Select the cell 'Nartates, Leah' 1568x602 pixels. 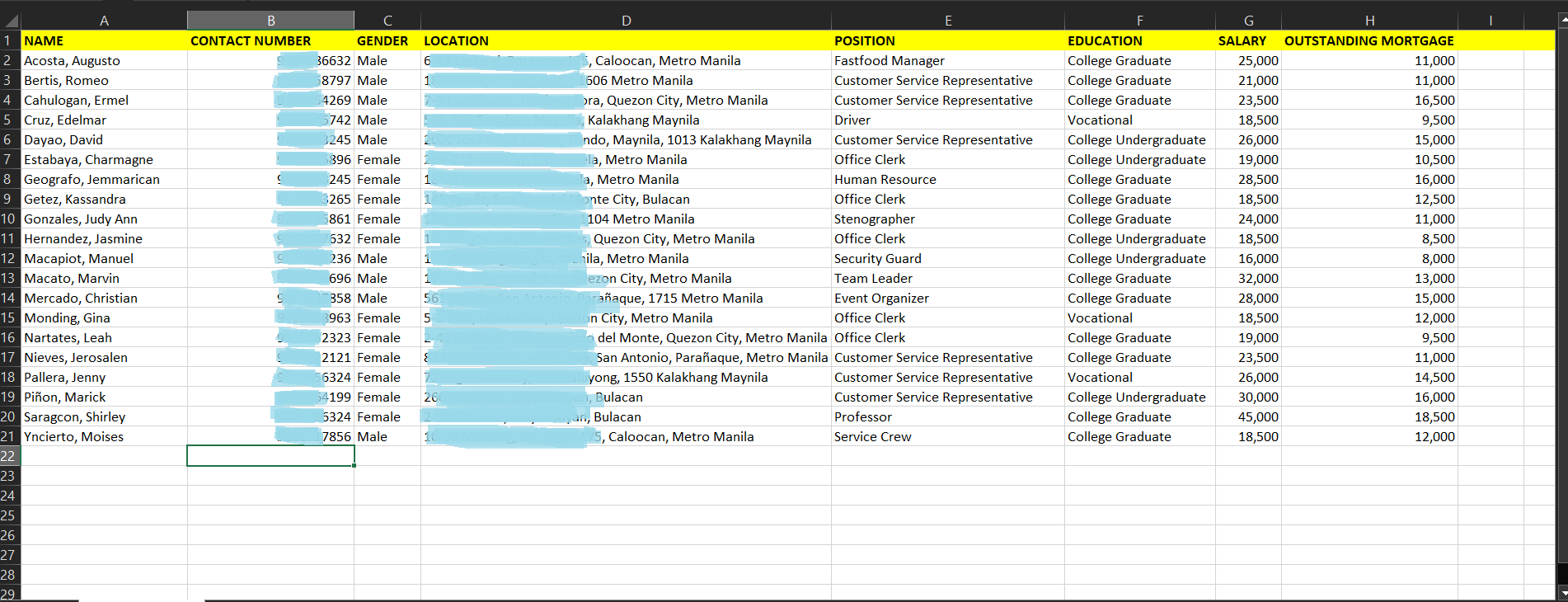tap(104, 337)
